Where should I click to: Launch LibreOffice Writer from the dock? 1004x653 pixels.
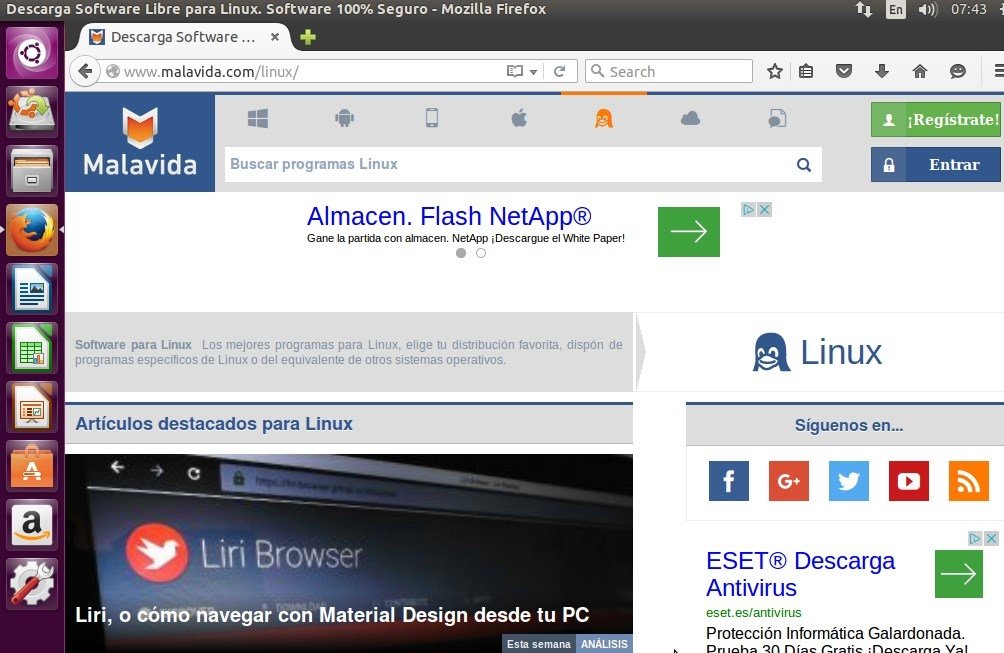tap(31, 289)
